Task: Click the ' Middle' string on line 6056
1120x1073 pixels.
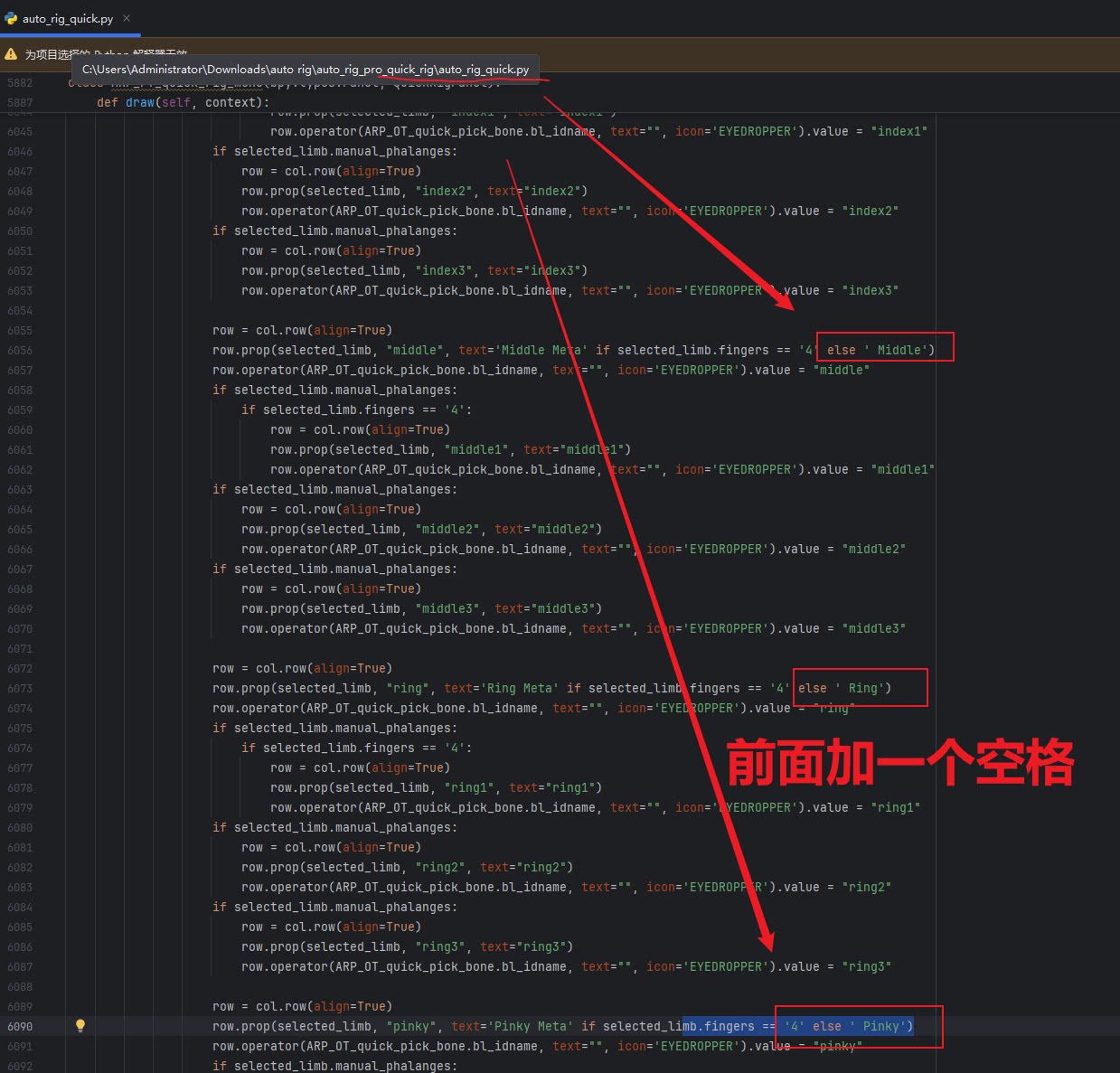Action: tap(895, 350)
